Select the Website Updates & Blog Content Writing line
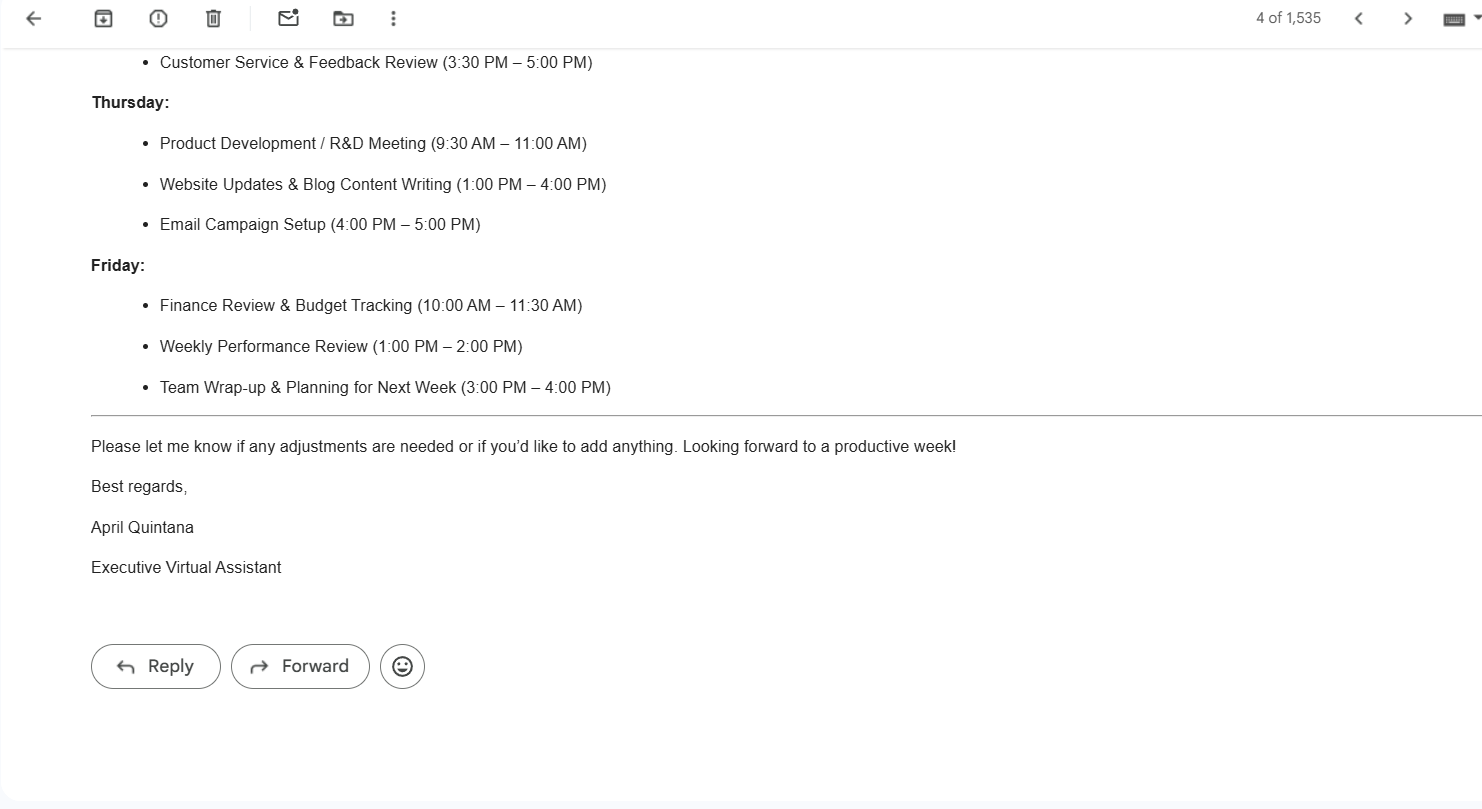The width and height of the screenshot is (1482, 809). (383, 184)
